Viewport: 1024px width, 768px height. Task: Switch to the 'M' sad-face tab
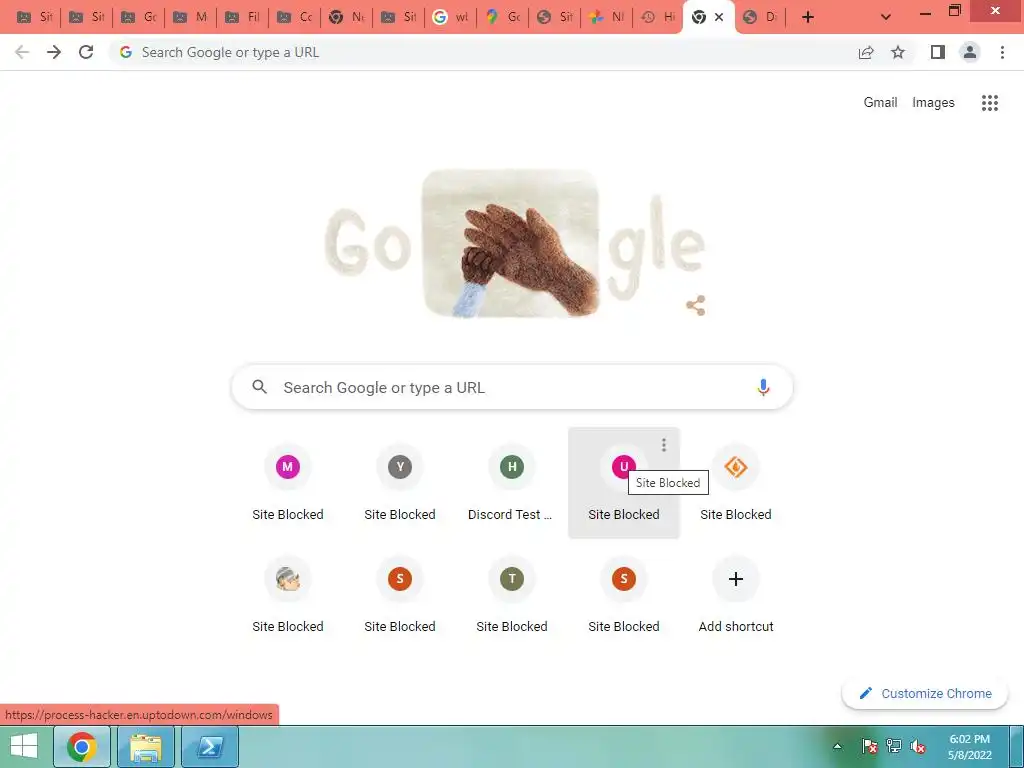[190, 17]
